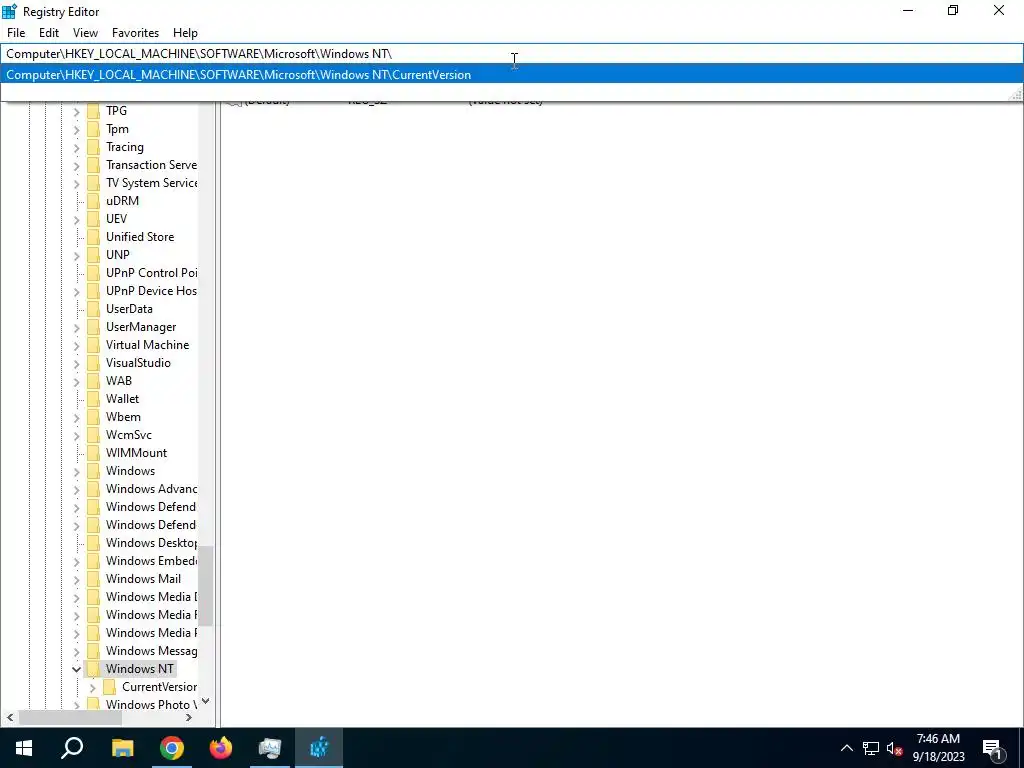Select the Windows NT folder icon

tap(93, 668)
